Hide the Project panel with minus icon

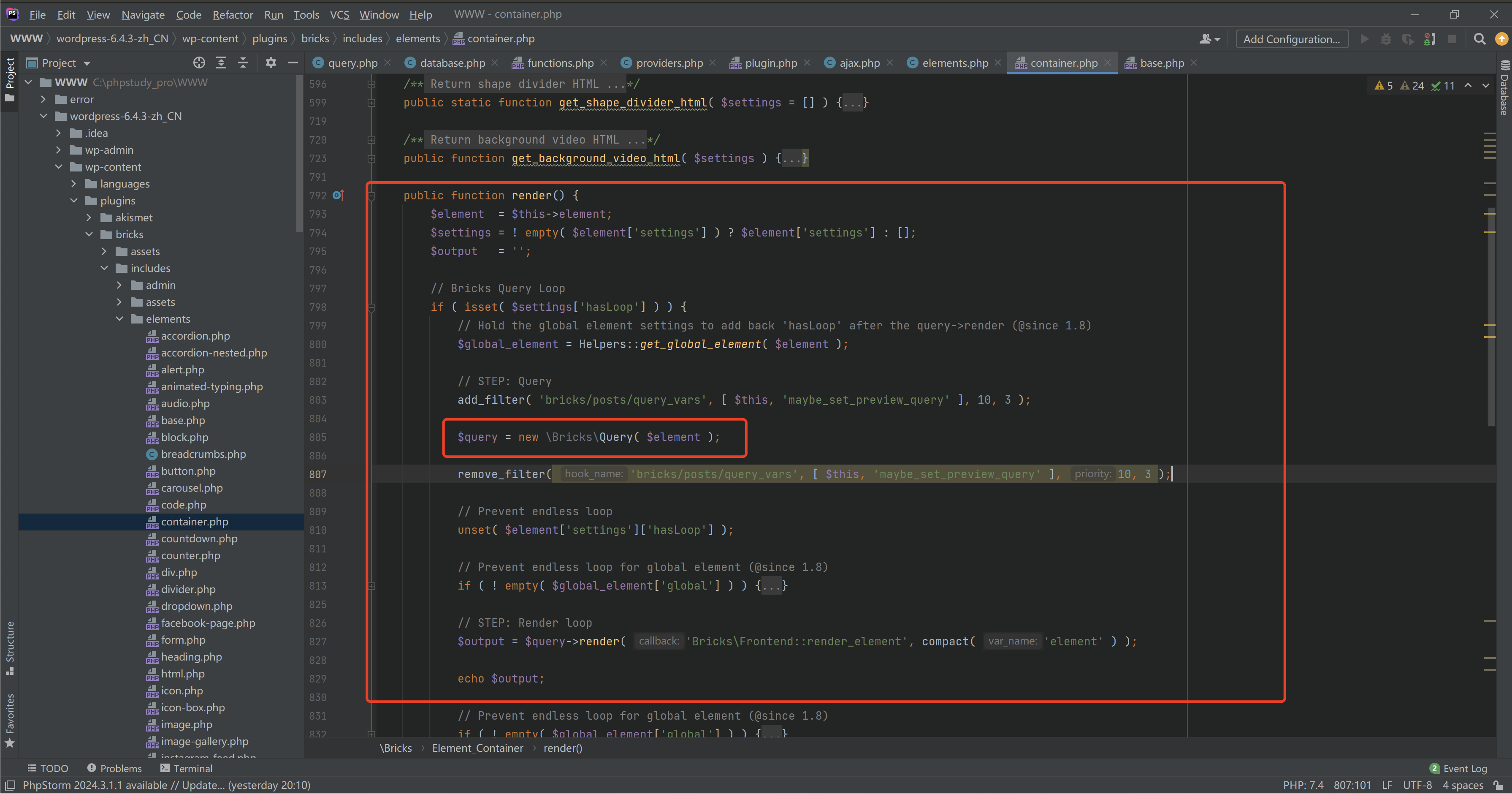[x=292, y=63]
